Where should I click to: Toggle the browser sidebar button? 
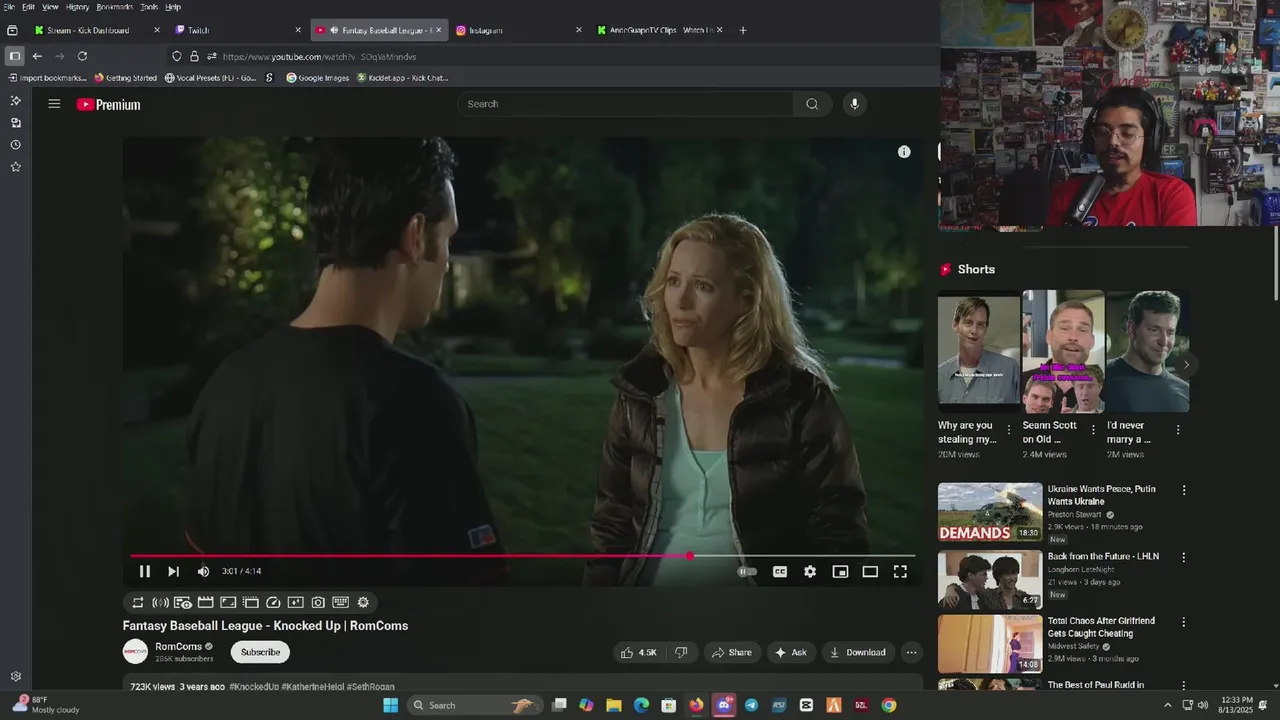14,56
